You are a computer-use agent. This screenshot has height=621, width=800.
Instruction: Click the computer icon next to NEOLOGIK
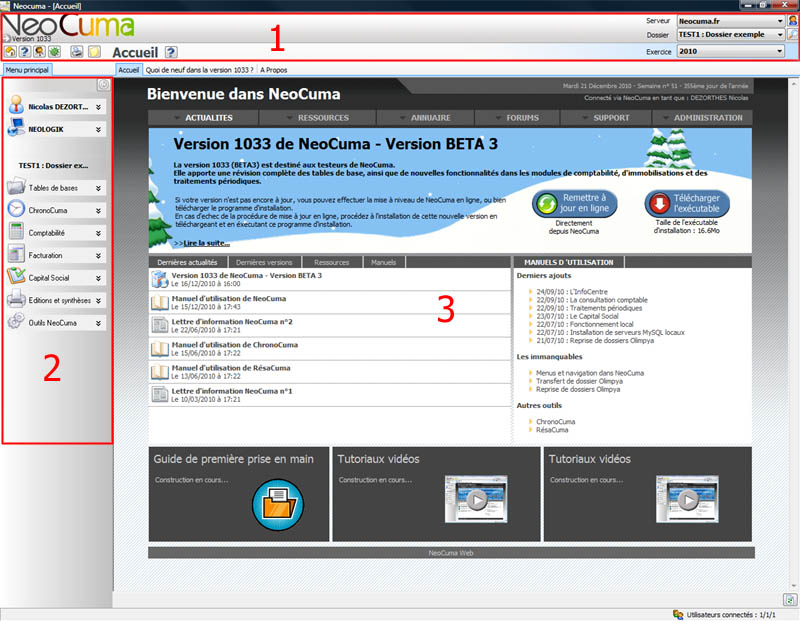pyautogui.click(x=16, y=128)
